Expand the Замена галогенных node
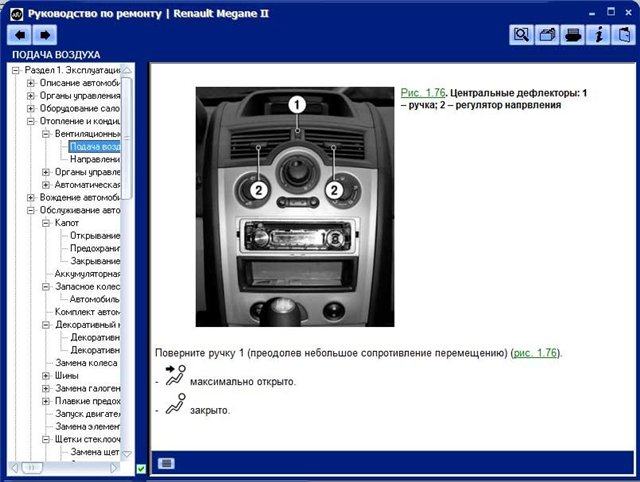 [46, 388]
